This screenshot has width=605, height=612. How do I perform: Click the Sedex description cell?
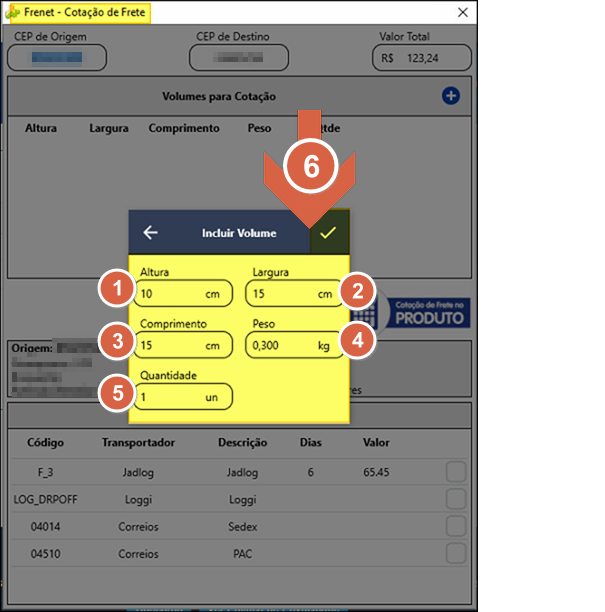coord(242,527)
